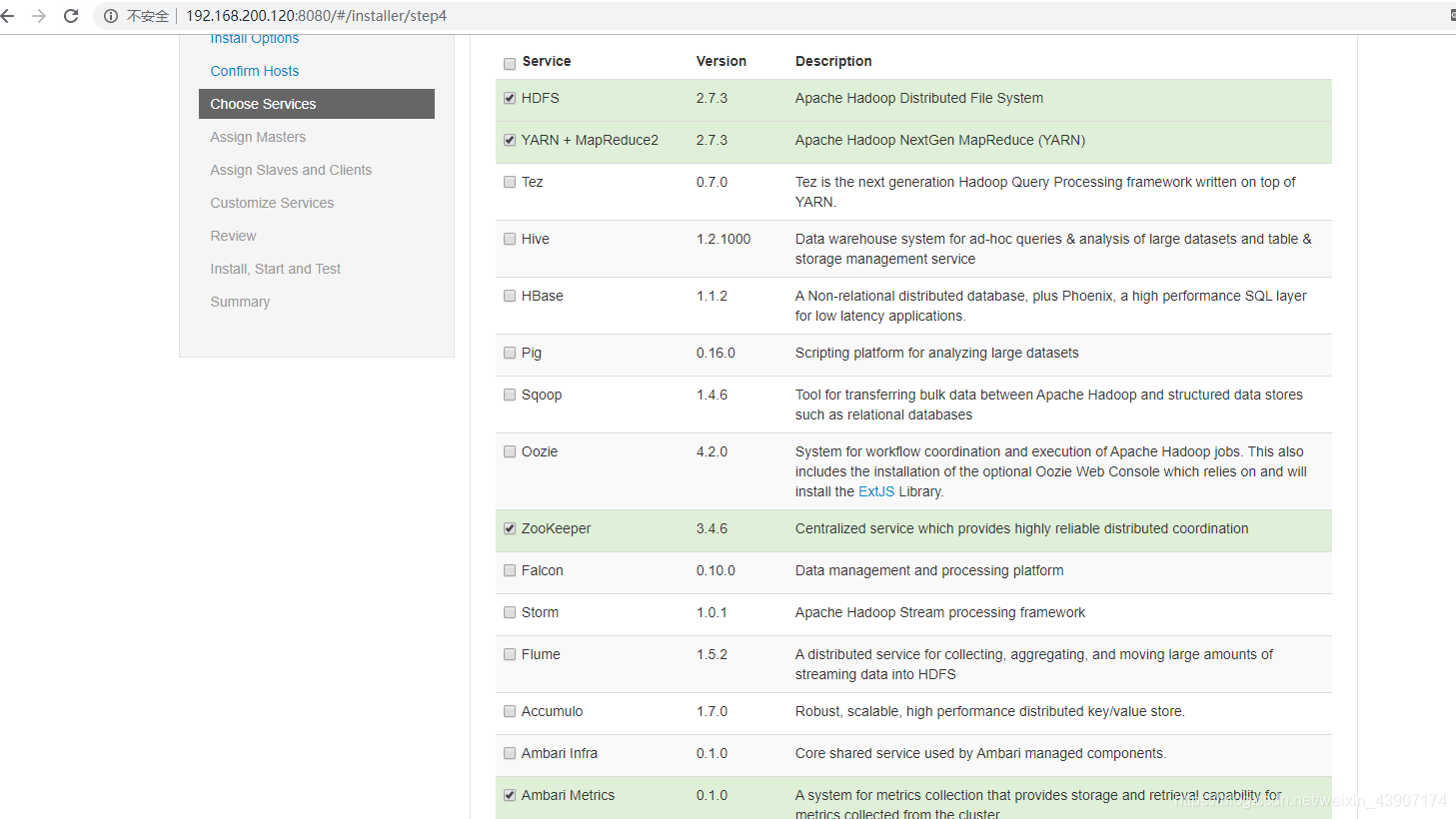
Task: Click the Description column header
Action: (x=833, y=61)
